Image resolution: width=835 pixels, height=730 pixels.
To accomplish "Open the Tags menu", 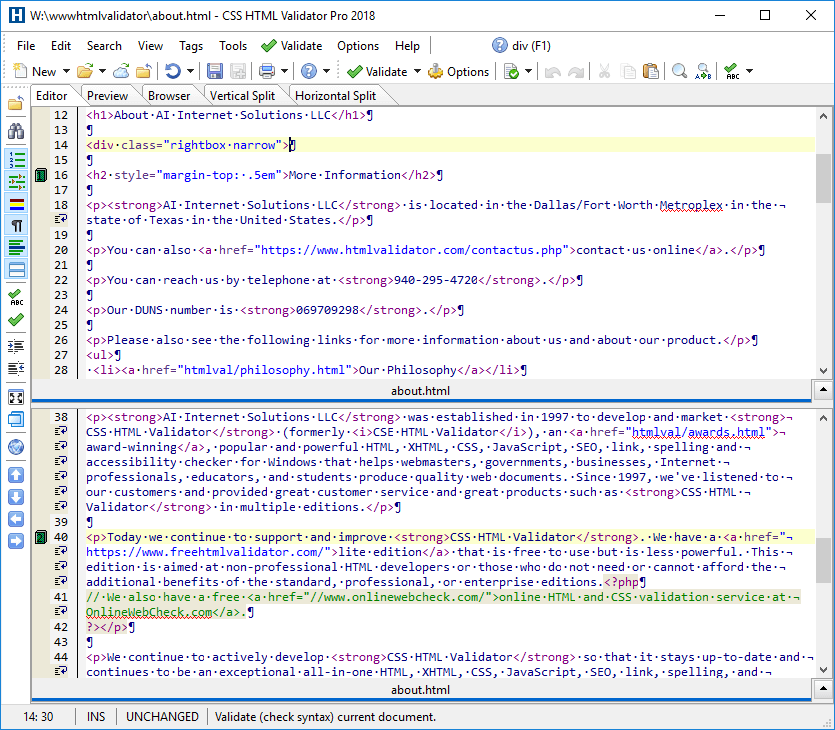I will pyautogui.click(x=191, y=45).
